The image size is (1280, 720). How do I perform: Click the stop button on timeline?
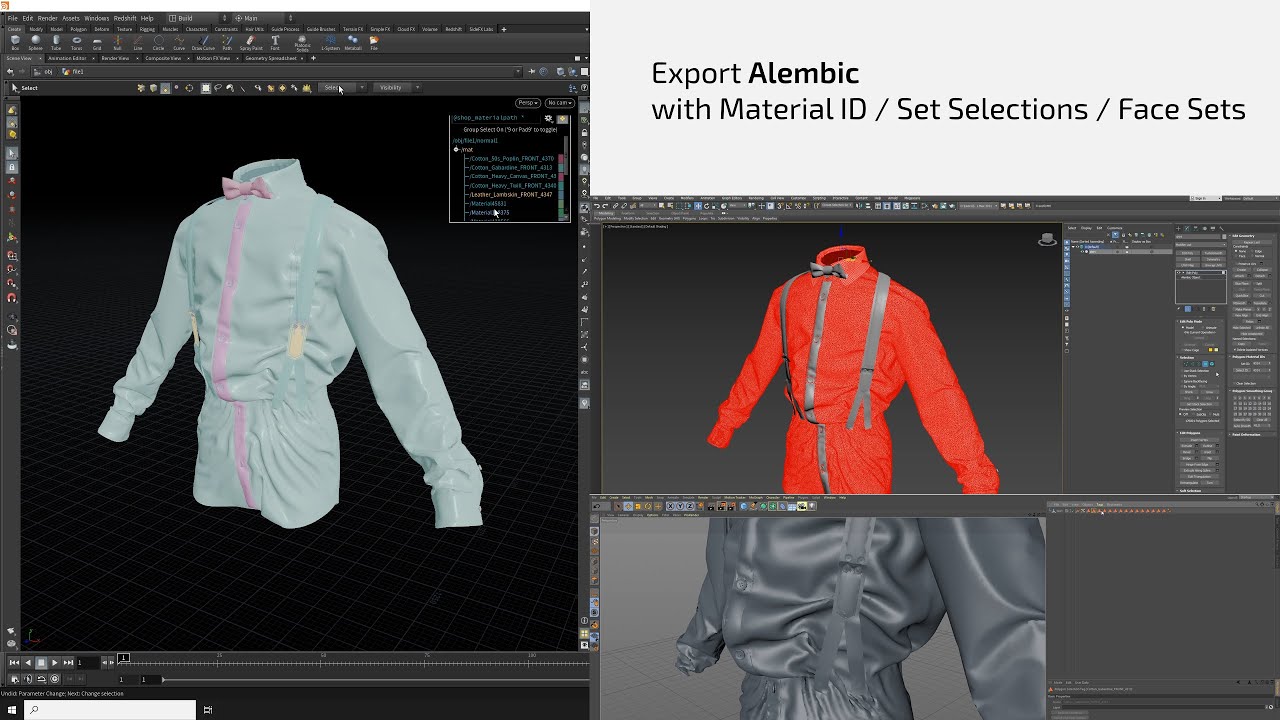[x=41, y=662]
